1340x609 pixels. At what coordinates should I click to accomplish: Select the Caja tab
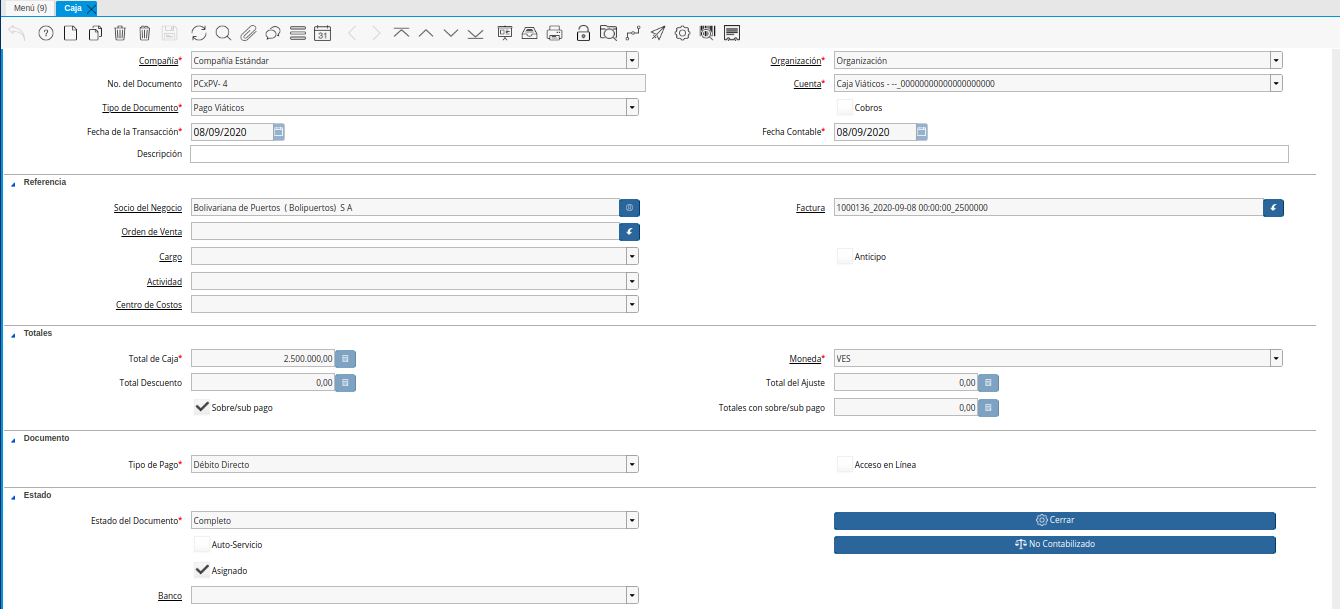[73, 8]
